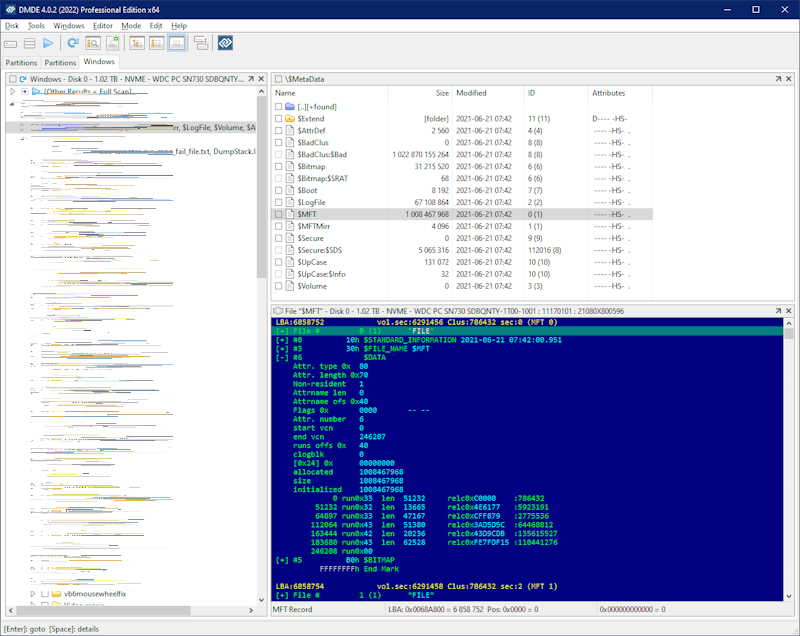The height and width of the screenshot is (636, 800).
Task: Detach the Windows tree panel
Action: 251,79
